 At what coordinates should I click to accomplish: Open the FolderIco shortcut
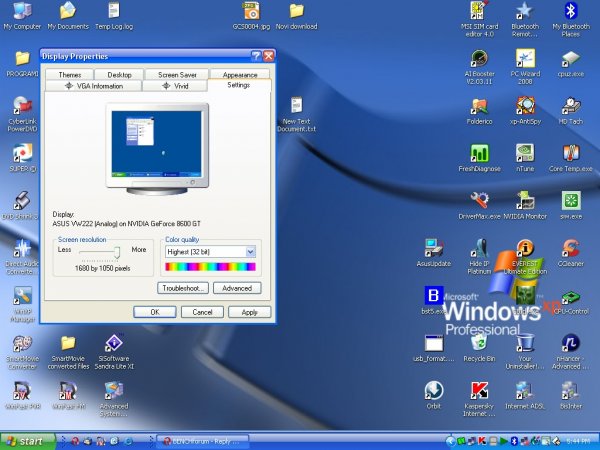coord(479,111)
